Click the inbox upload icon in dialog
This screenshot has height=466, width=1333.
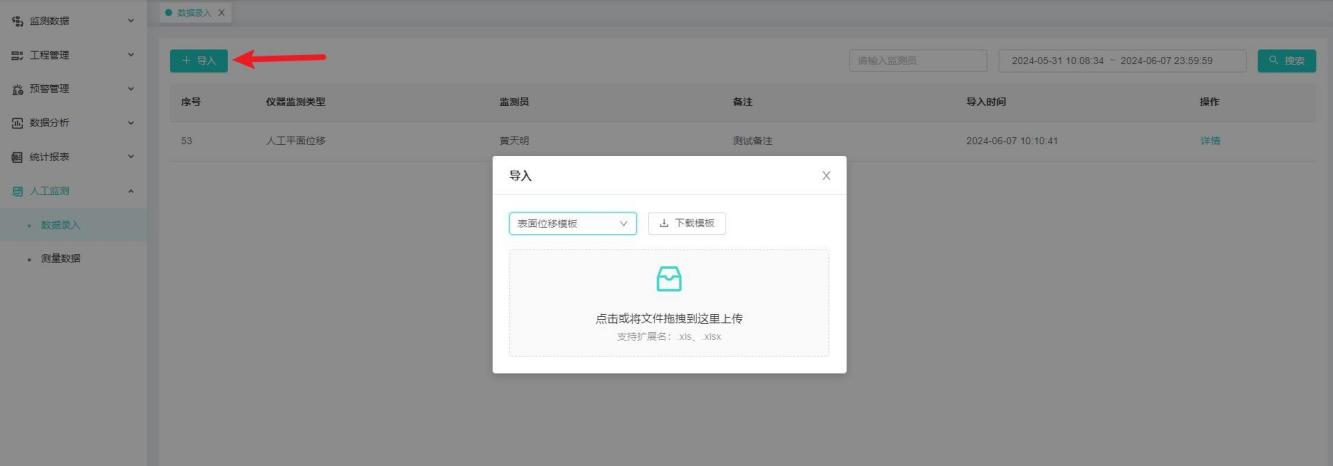(668, 280)
